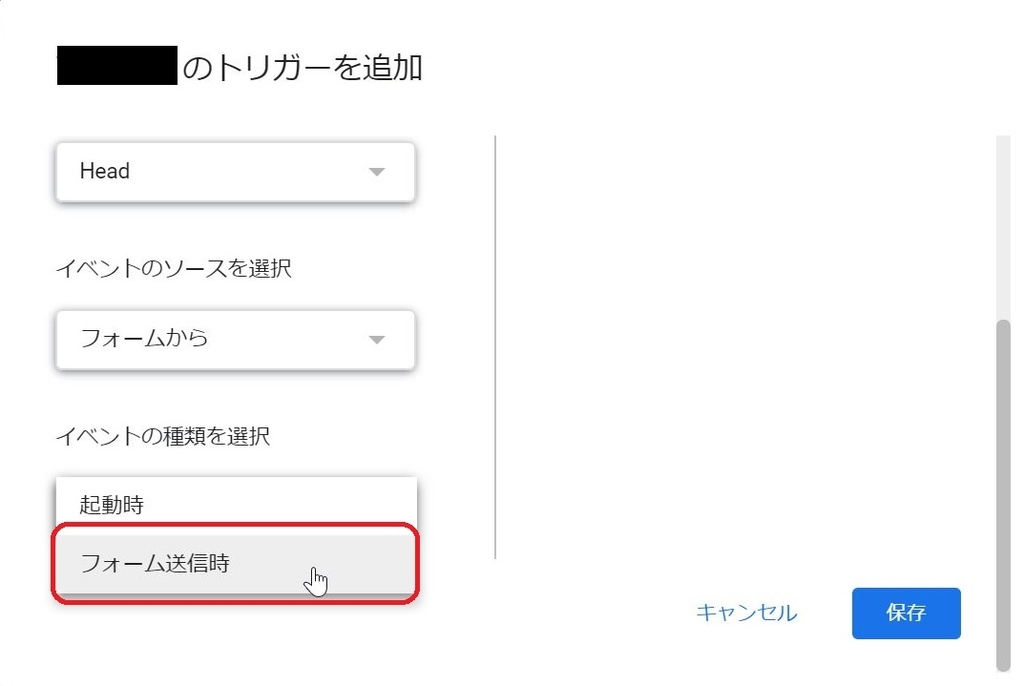The image size is (1024, 686).
Task: Click the arrow icon beside フォームから
Action: click(377, 340)
